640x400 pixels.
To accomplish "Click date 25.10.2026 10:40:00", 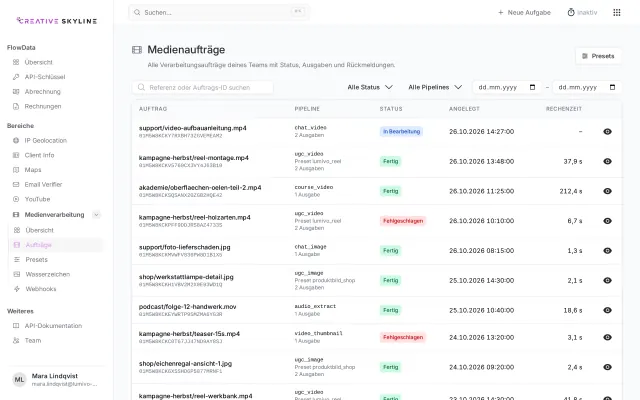I will pyautogui.click(x=482, y=310).
